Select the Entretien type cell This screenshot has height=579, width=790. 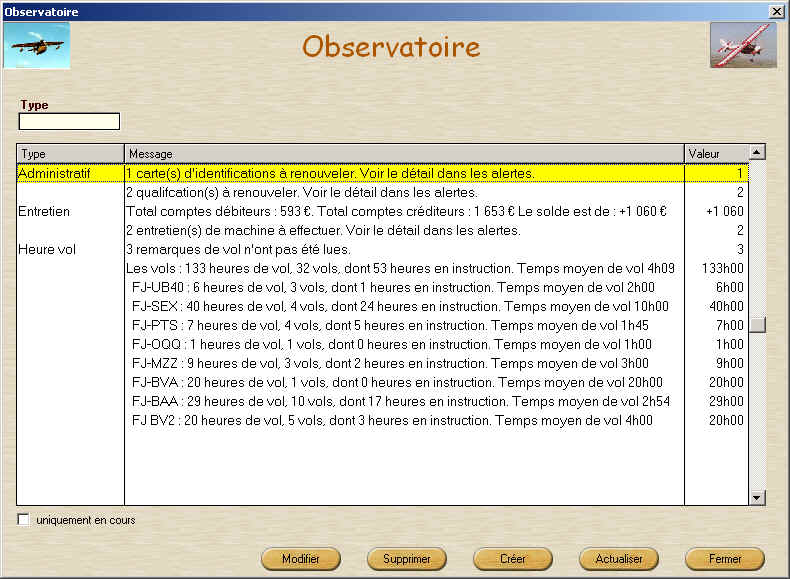coord(71,212)
